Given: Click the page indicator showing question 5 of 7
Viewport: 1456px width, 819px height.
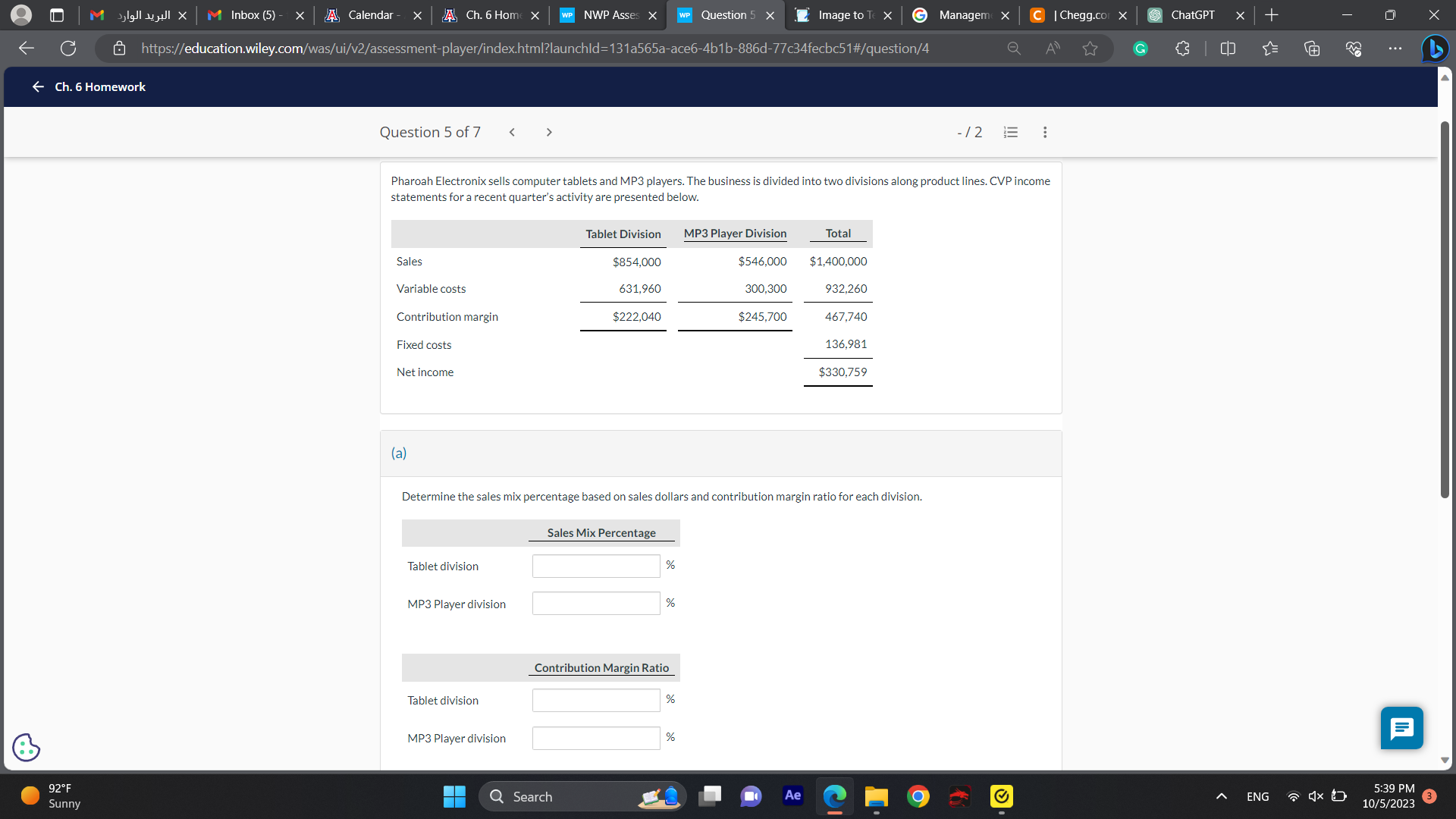Looking at the screenshot, I should [x=430, y=131].
